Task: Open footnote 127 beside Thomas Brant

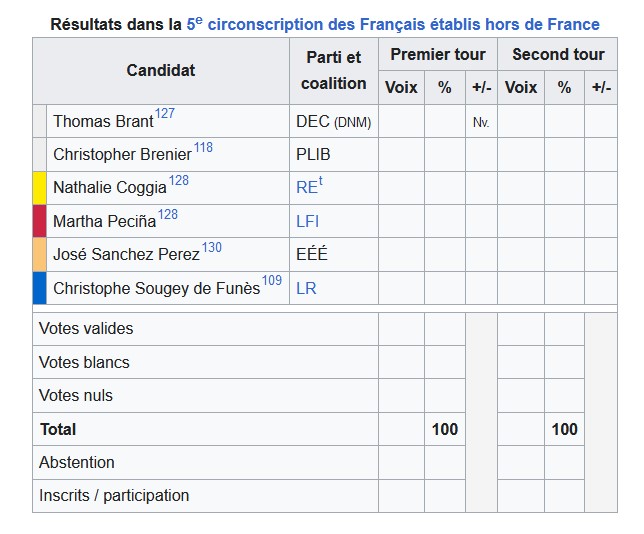Action: 165,113
